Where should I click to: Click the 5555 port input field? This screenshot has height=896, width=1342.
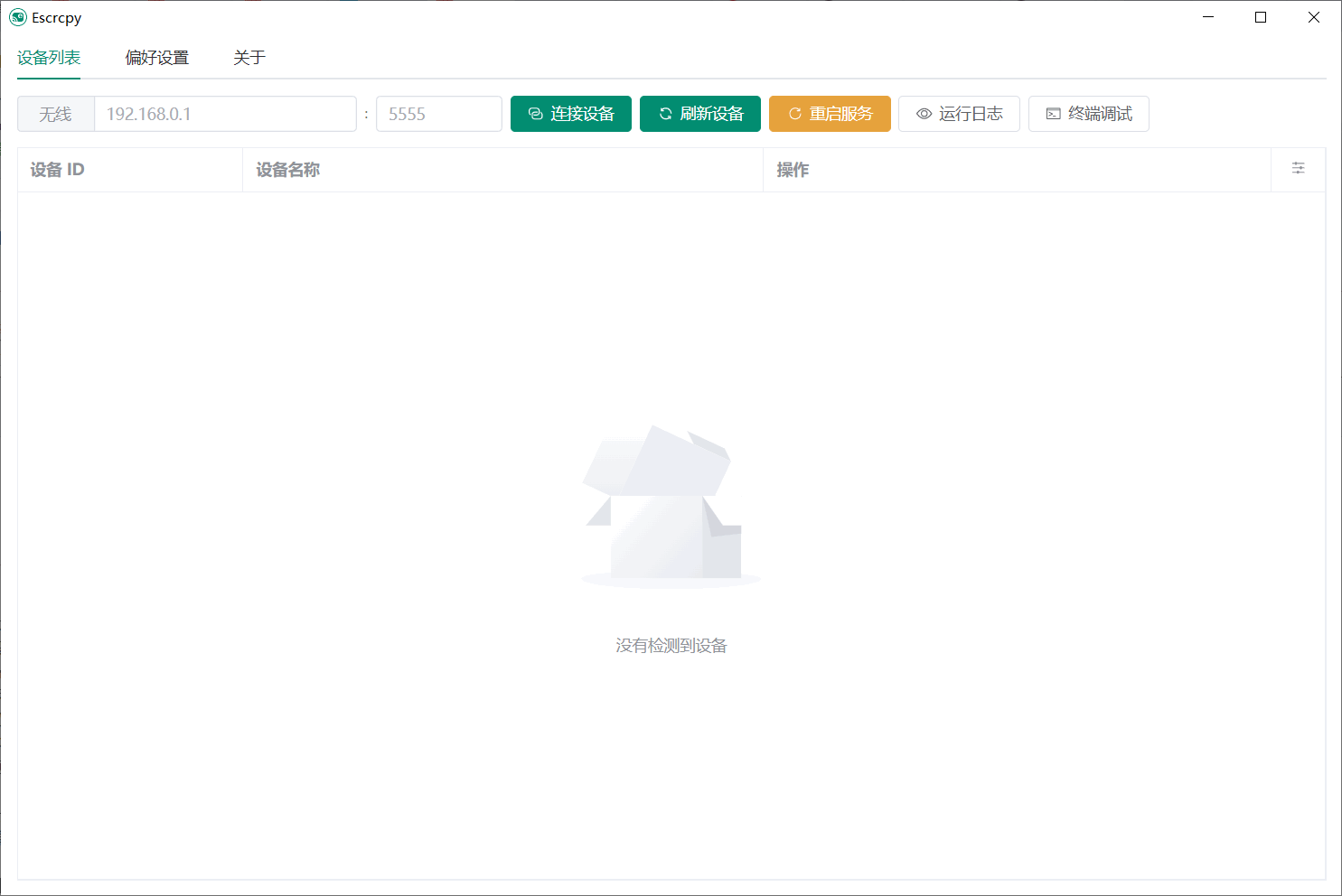(438, 114)
